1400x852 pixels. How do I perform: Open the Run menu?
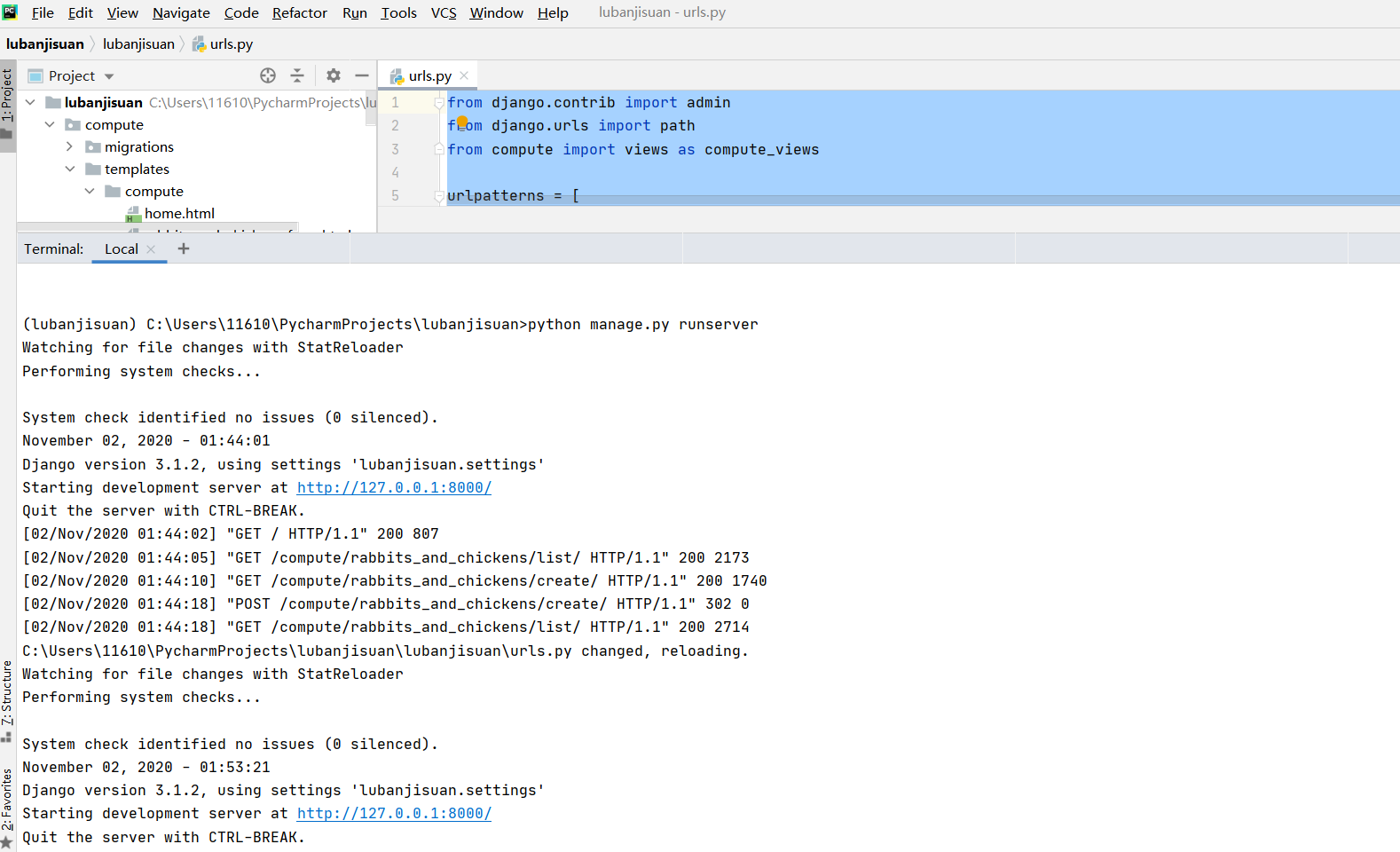pos(355,12)
